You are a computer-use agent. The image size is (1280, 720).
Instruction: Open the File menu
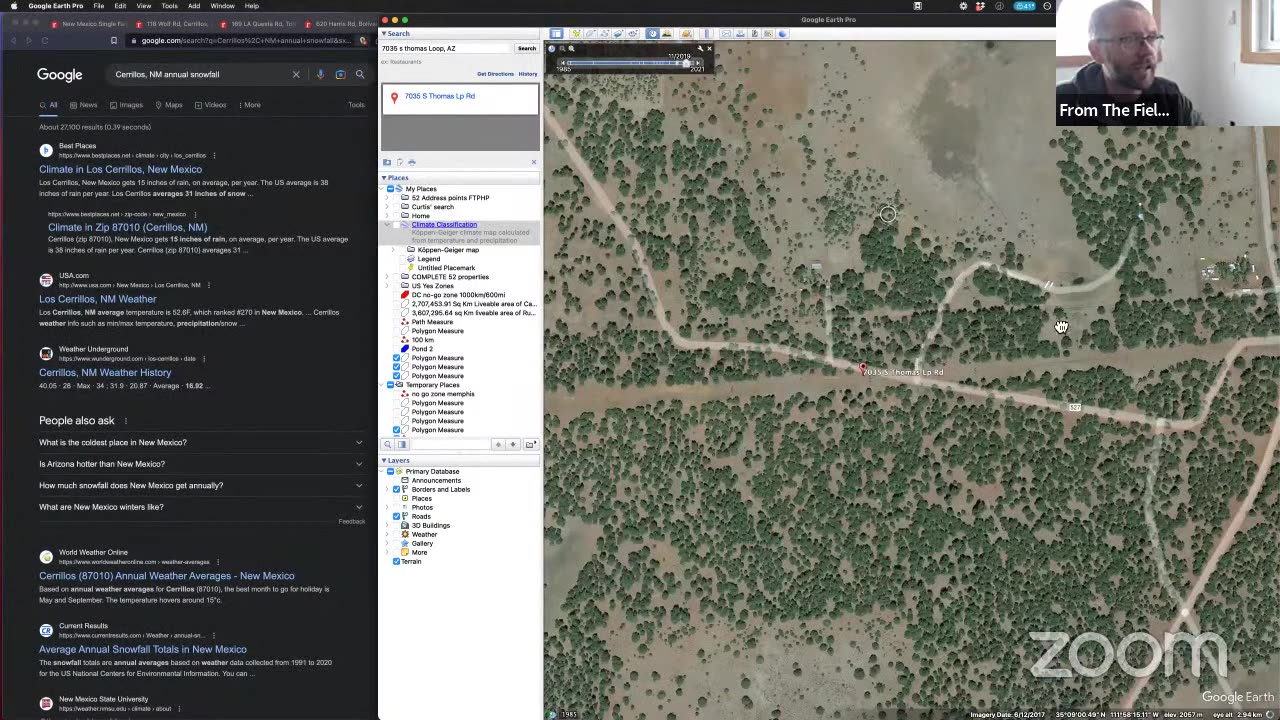99,6
